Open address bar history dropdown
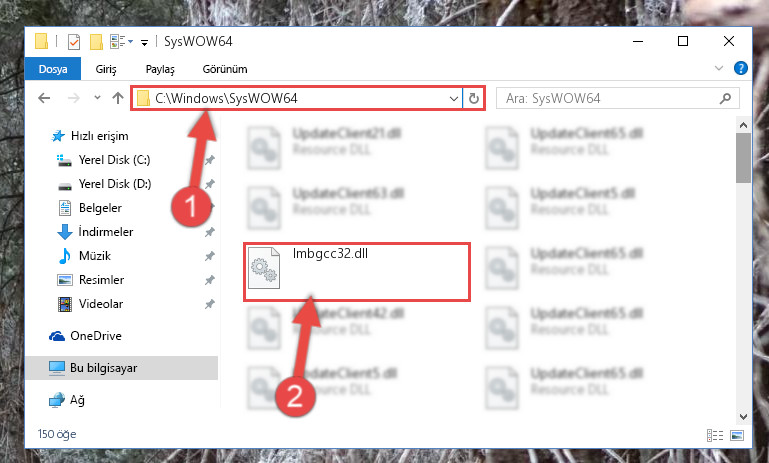The height and width of the screenshot is (463, 769). pyautogui.click(x=454, y=99)
